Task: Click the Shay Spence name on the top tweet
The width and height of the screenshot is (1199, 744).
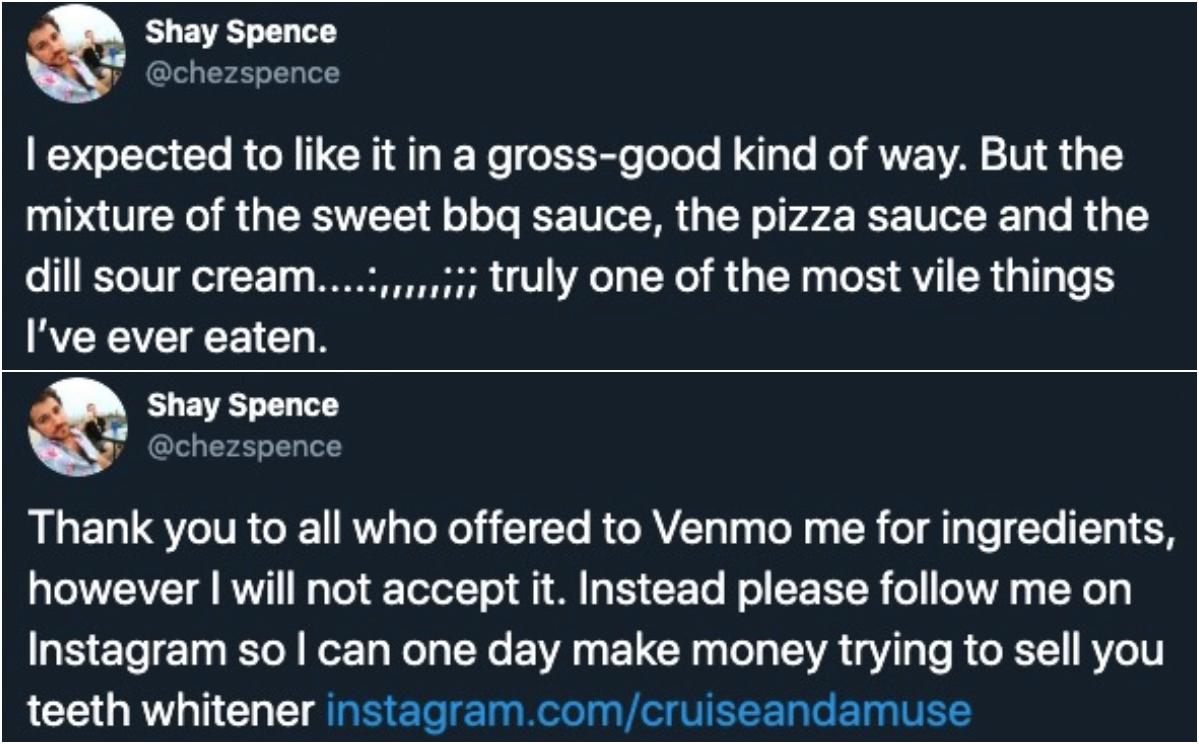Action: [241, 32]
